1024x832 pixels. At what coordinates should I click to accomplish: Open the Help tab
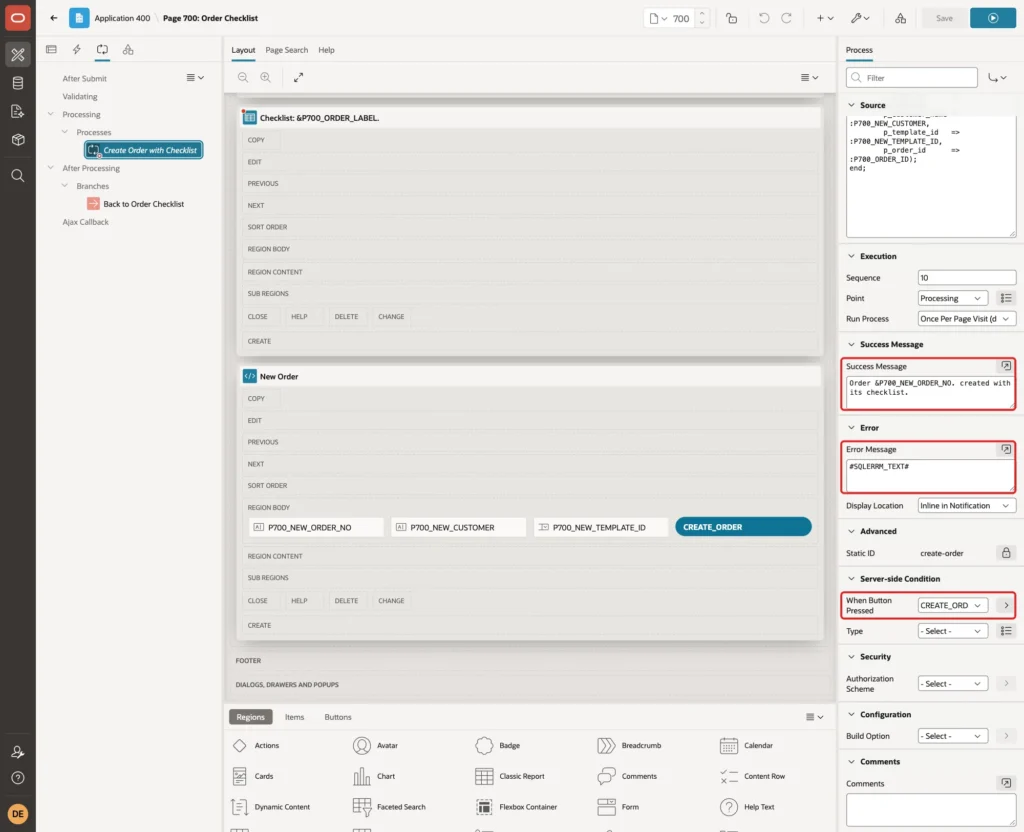[326, 50]
